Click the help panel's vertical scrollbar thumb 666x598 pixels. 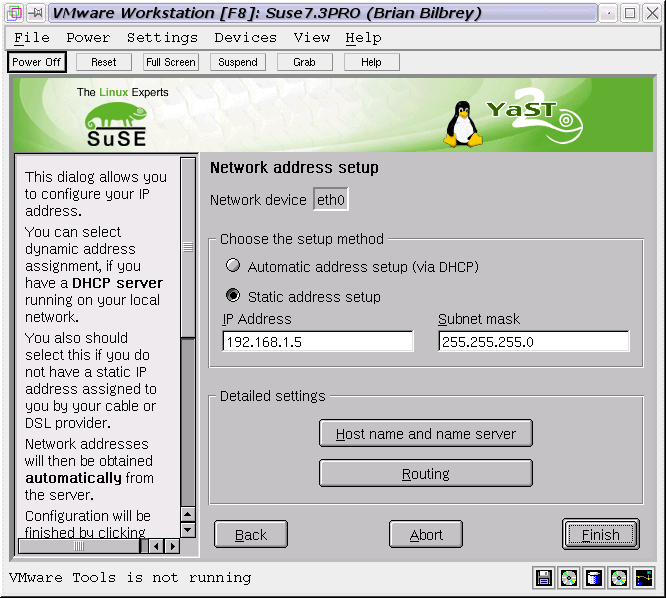187,247
